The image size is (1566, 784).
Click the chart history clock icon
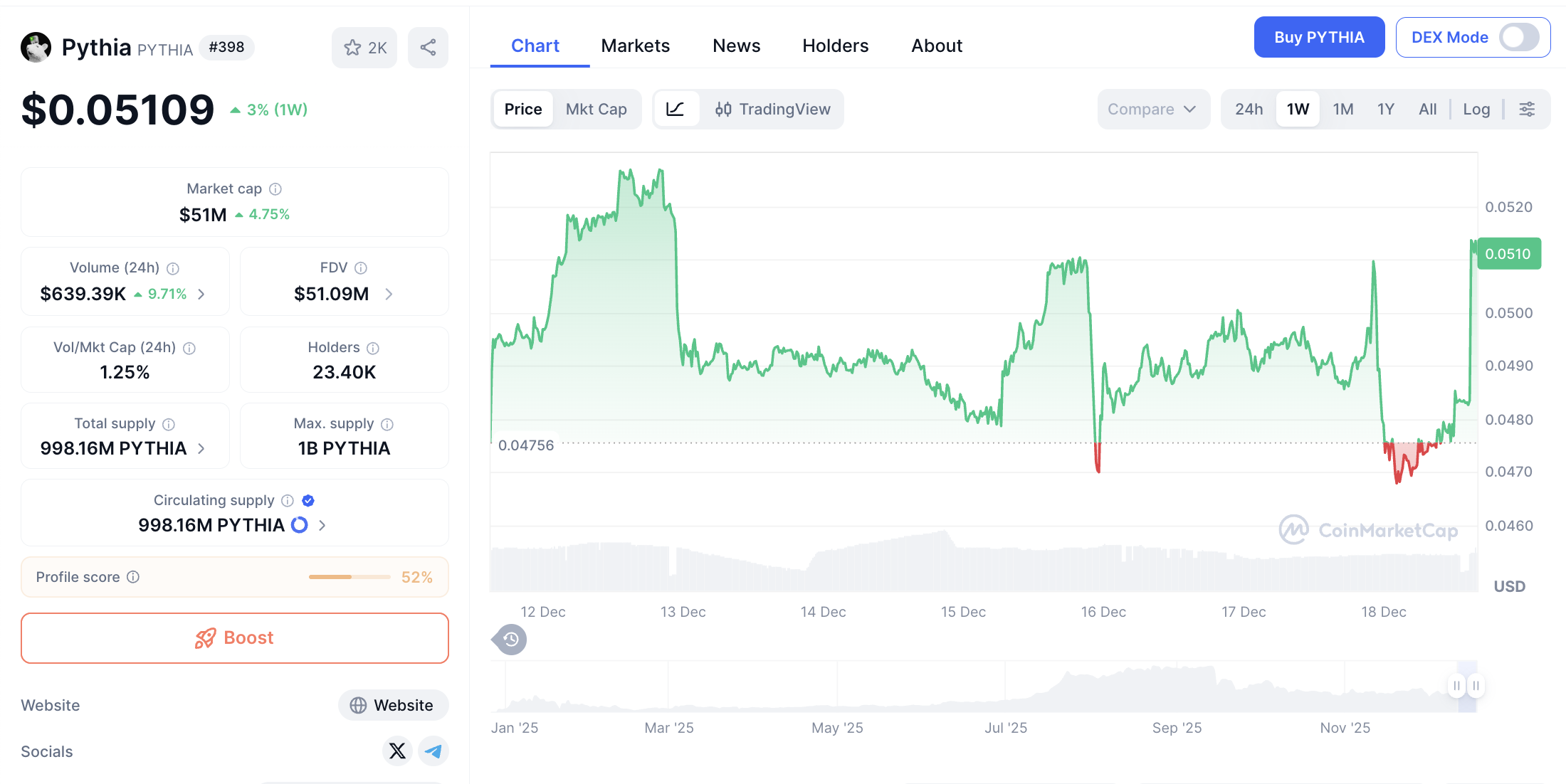coord(510,640)
